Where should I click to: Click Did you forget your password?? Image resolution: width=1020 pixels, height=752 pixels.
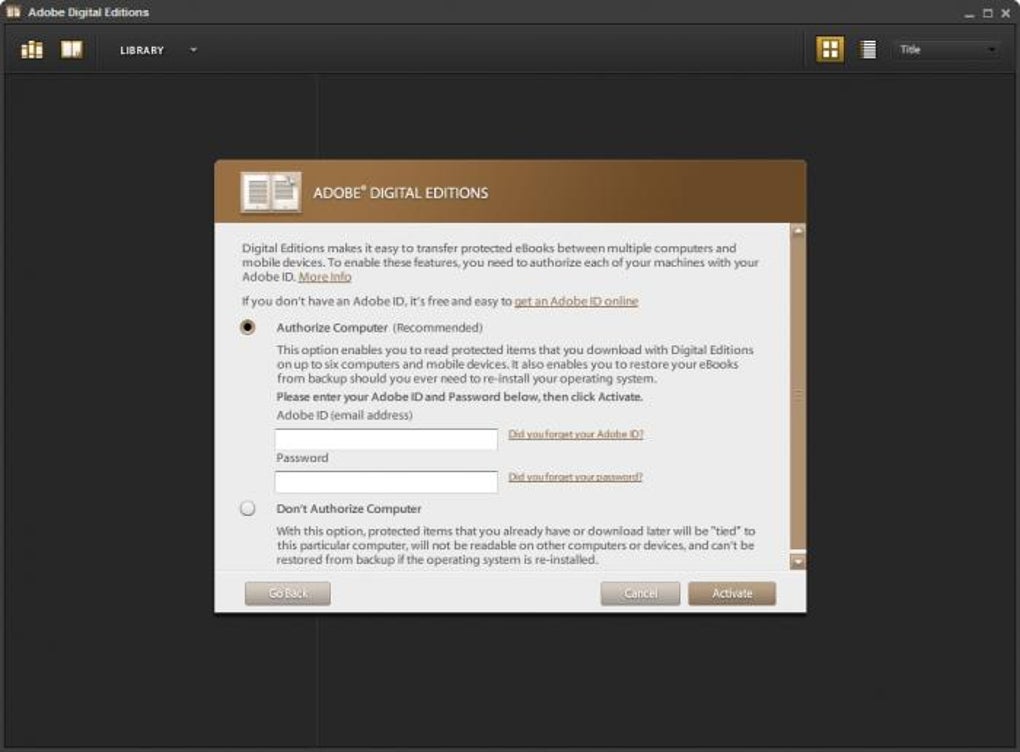click(x=573, y=478)
